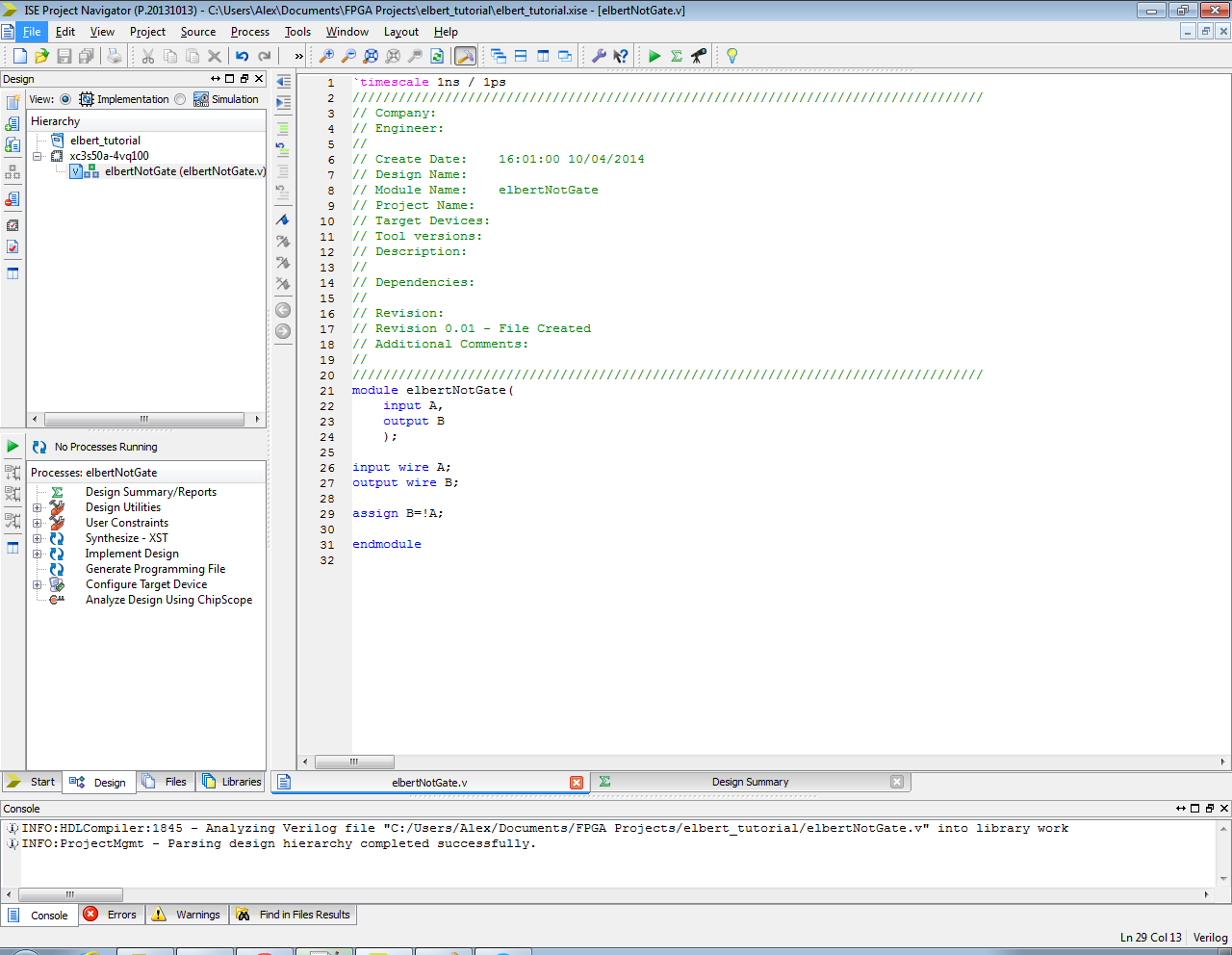Click the wrench icon in the top toolbar
The width and height of the screenshot is (1232, 955).
[599, 56]
